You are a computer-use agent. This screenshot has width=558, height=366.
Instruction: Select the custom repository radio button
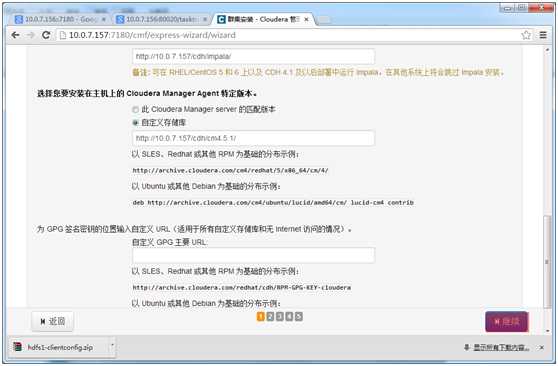(x=135, y=123)
